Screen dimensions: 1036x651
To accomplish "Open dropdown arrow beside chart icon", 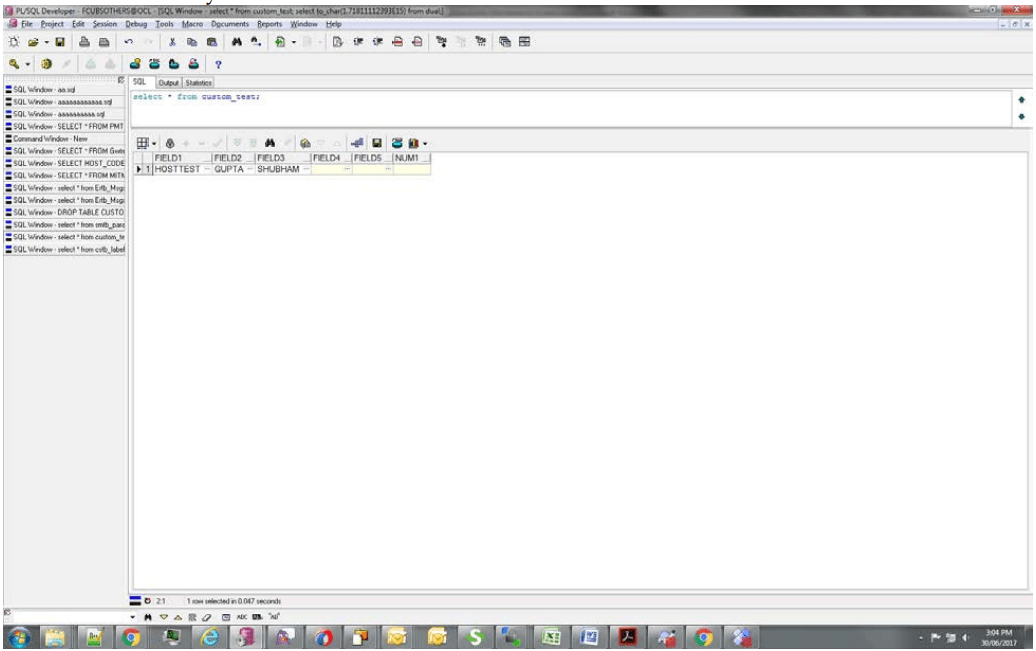I will pos(425,143).
